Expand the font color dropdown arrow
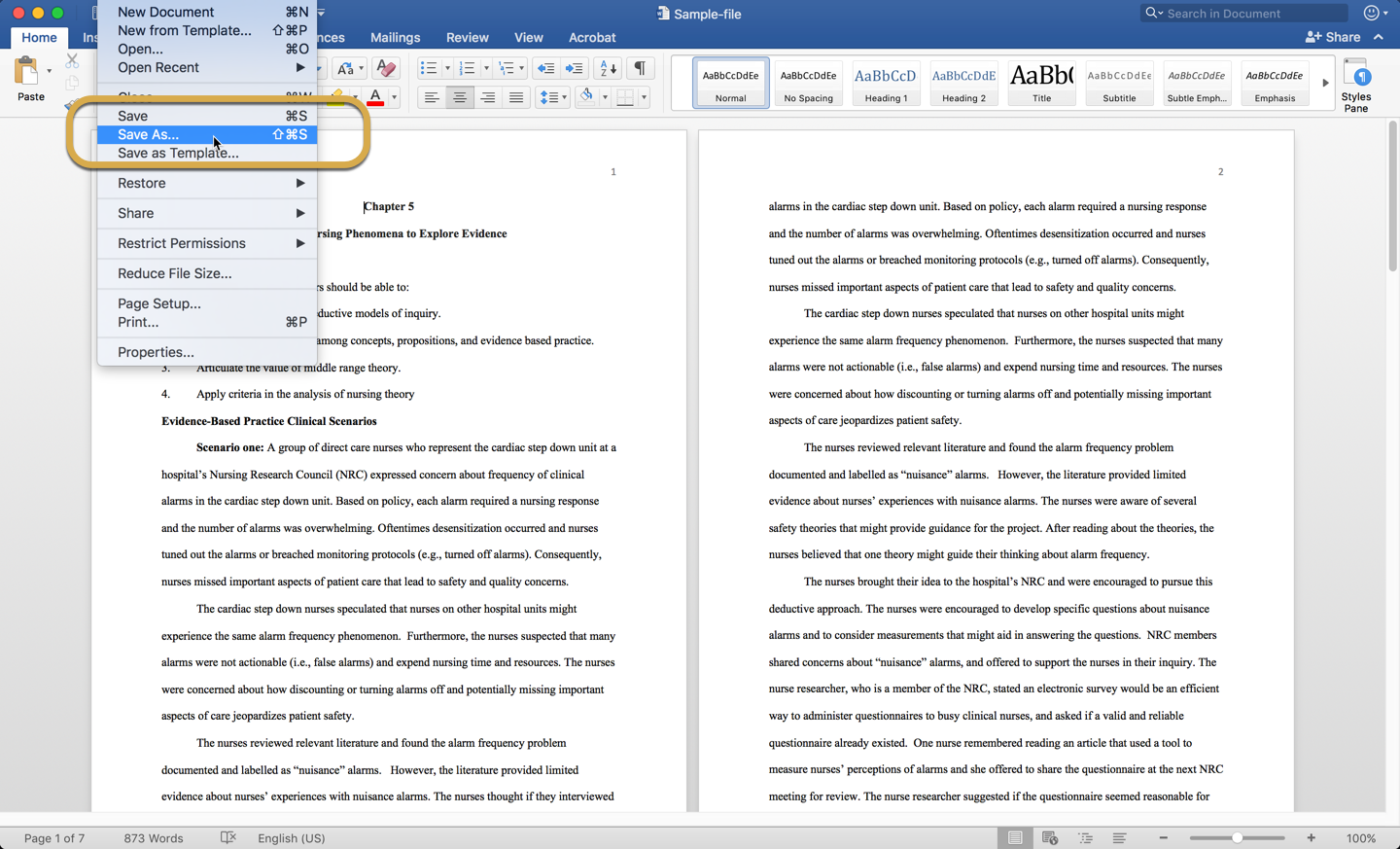Viewport: 1400px width, 849px height. [x=394, y=97]
